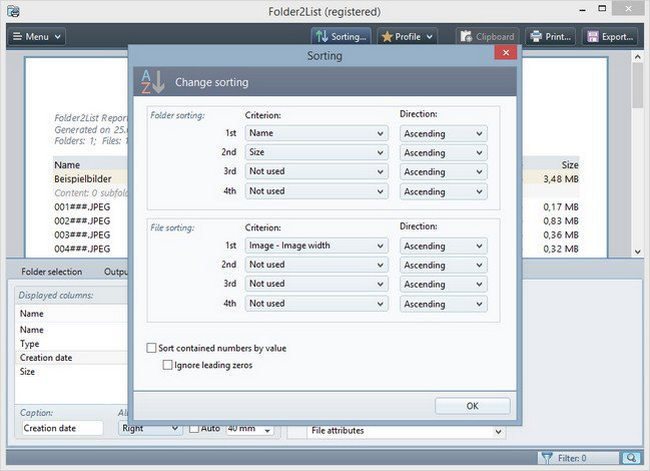The width and height of the screenshot is (650, 471).
Task: Click the 3,48 MB size value
Action: pyautogui.click(x=561, y=179)
